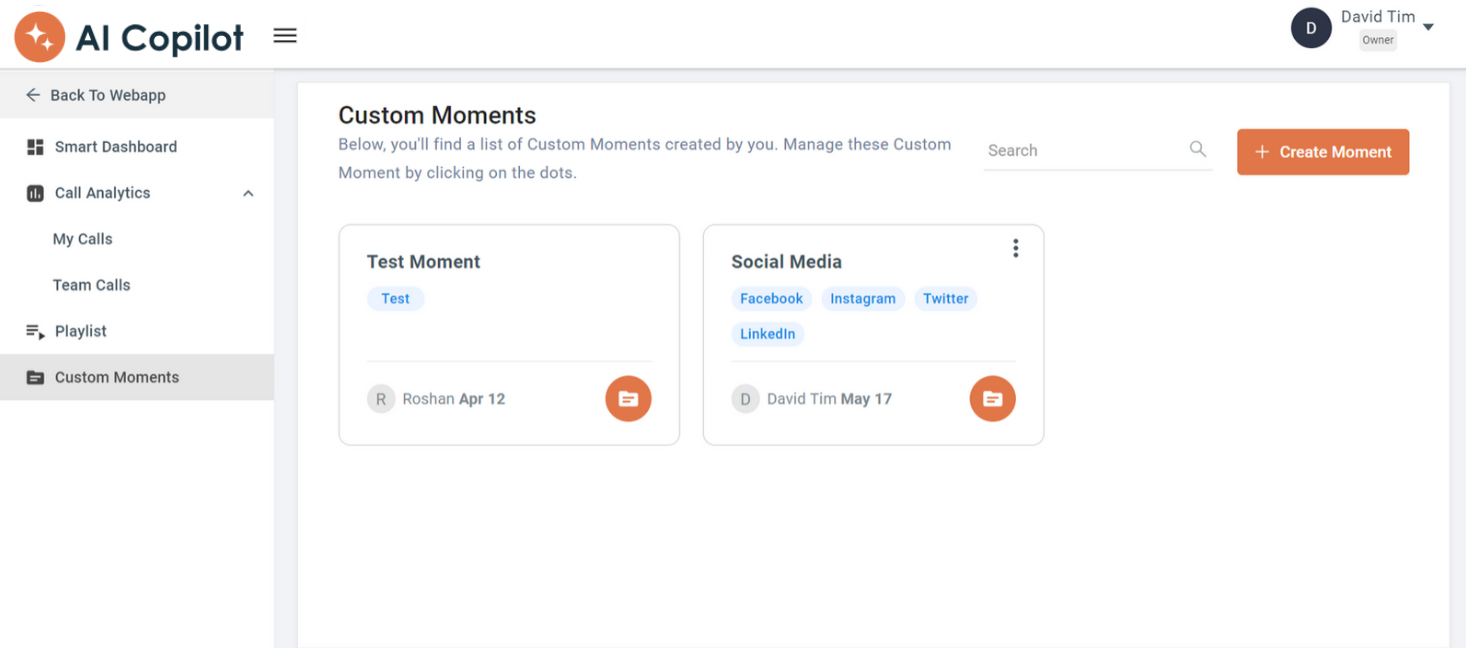The image size is (1466, 648).
Task: Click the Custom Moments folder icon
Action: click(x=35, y=378)
